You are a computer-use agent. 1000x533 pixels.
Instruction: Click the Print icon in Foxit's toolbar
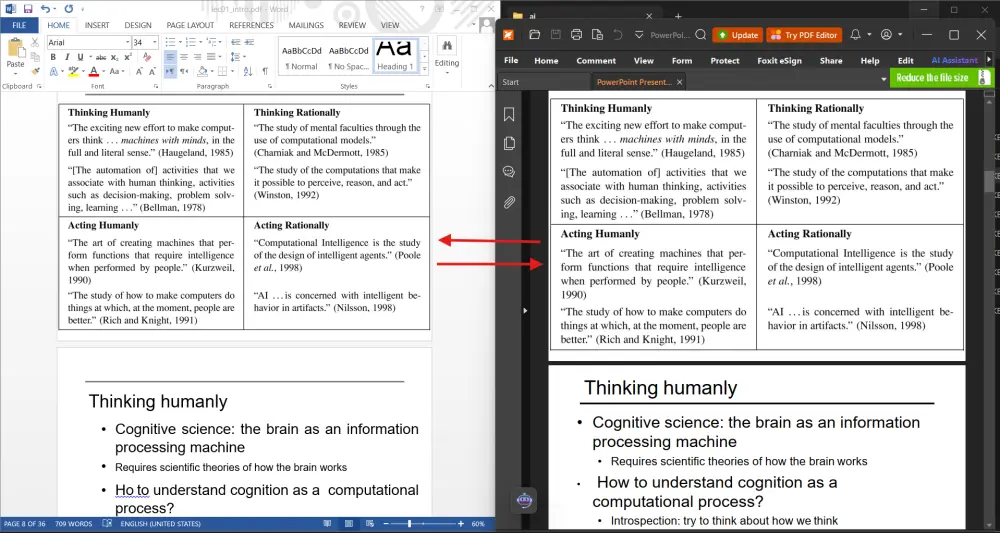[577, 34]
